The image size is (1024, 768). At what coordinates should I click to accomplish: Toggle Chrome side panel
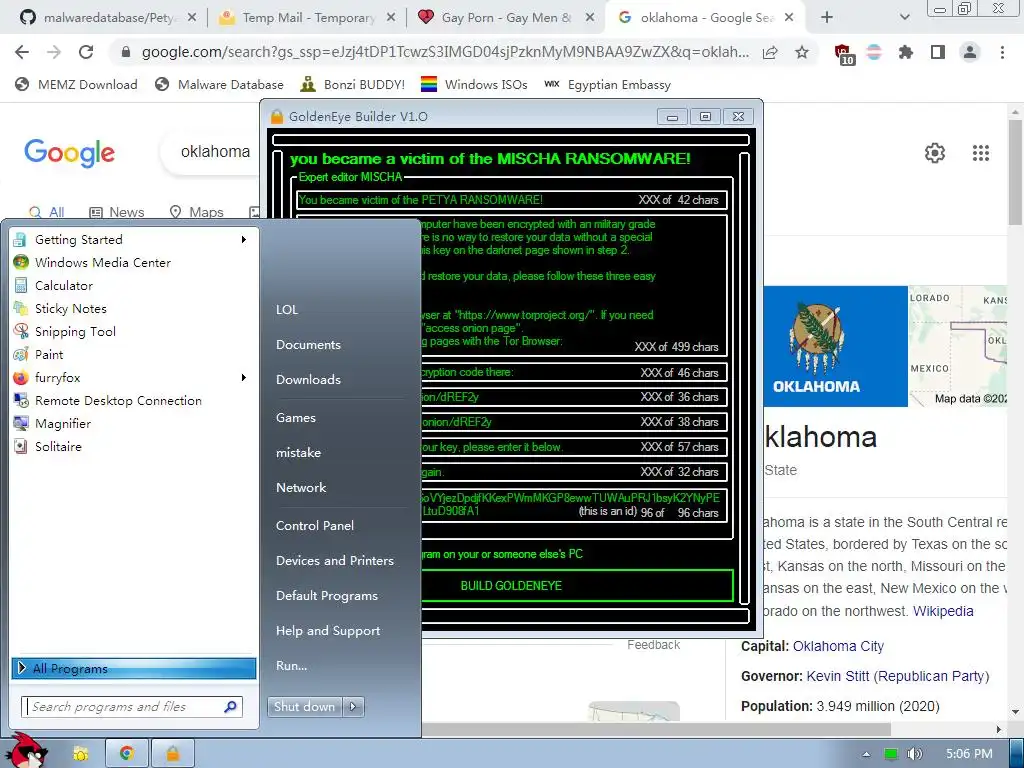tap(938, 52)
